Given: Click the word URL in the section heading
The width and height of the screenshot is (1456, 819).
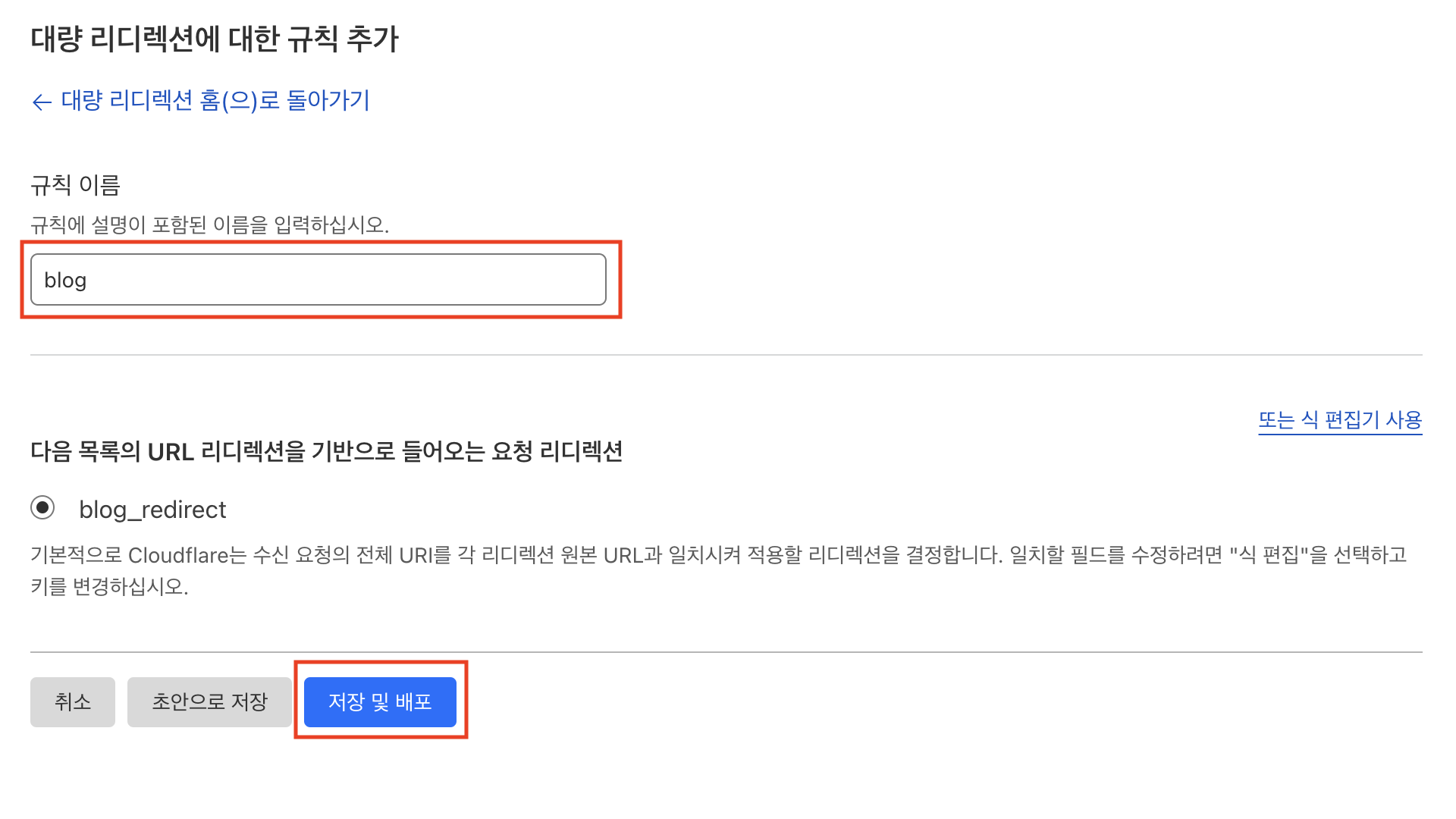Looking at the screenshot, I should point(171,452).
